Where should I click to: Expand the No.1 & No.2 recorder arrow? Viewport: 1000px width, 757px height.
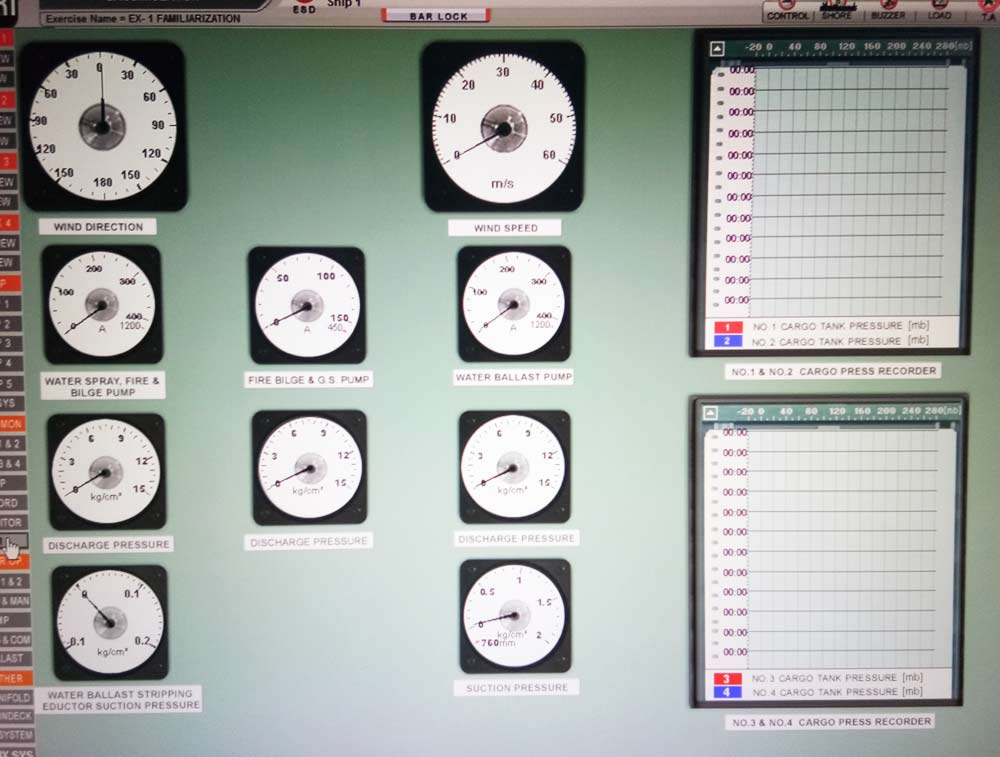coord(717,48)
